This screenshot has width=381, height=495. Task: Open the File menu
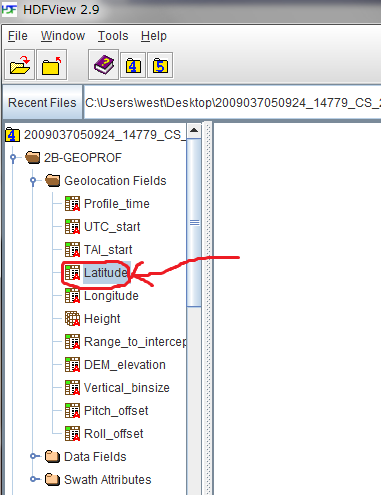coord(18,36)
